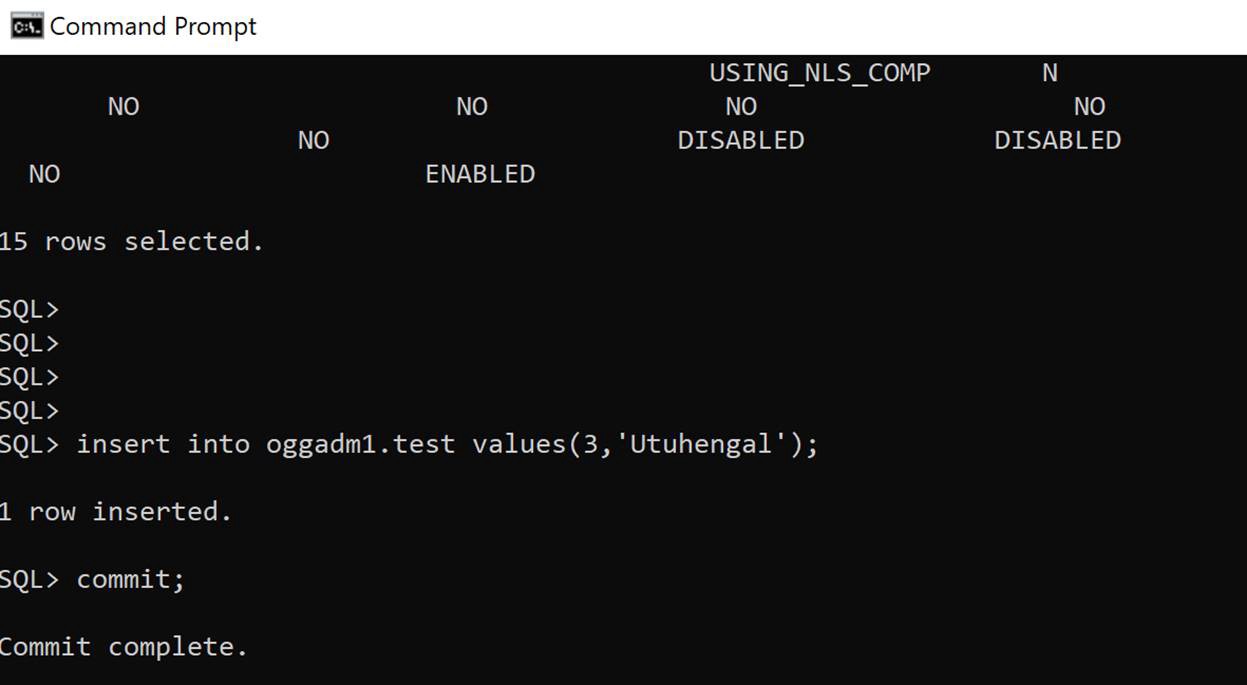This screenshot has width=1247, height=685.
Task: Click the commit; command text
Action: [x=131, y=579]
